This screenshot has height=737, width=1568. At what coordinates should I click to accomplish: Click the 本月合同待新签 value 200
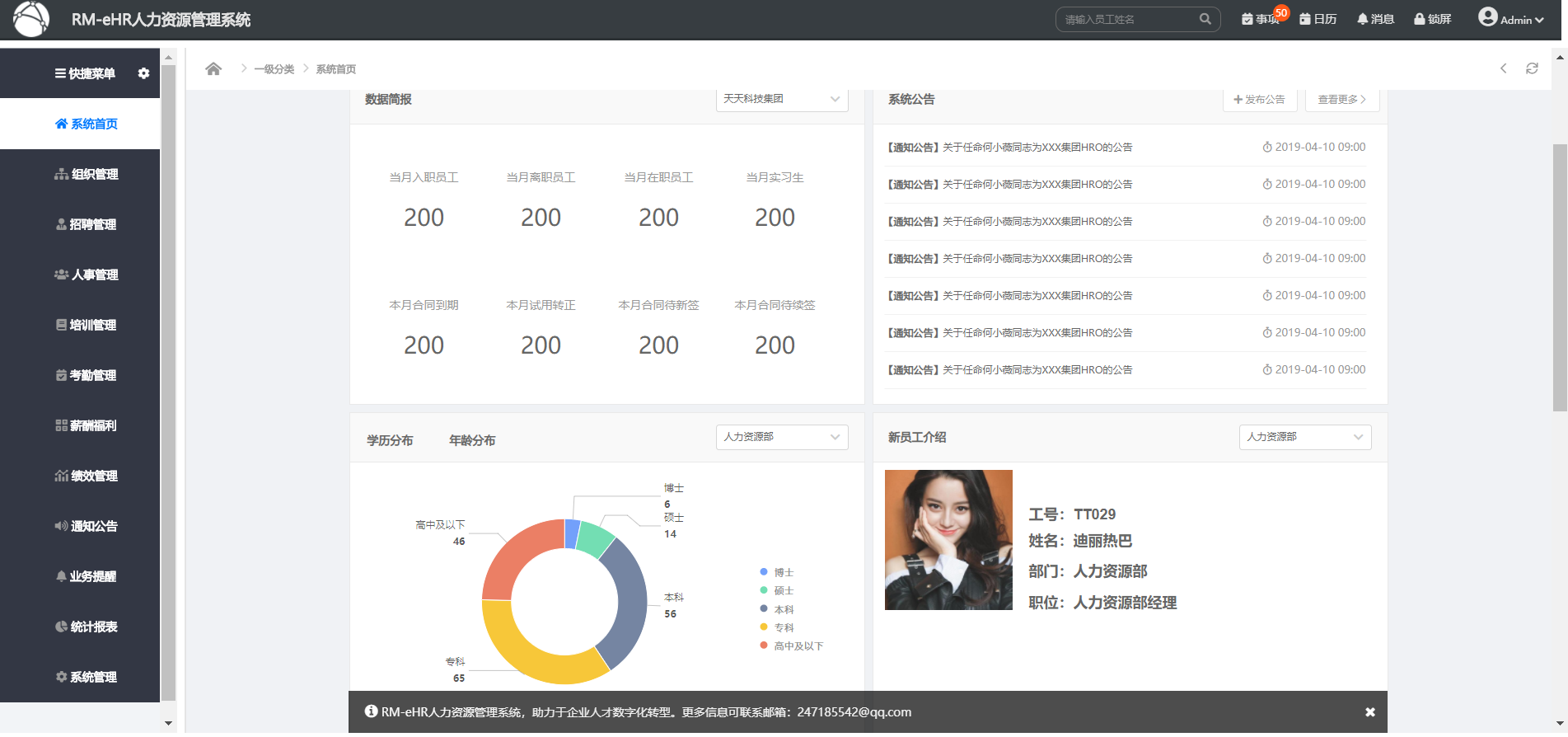(x=658, y=345)
